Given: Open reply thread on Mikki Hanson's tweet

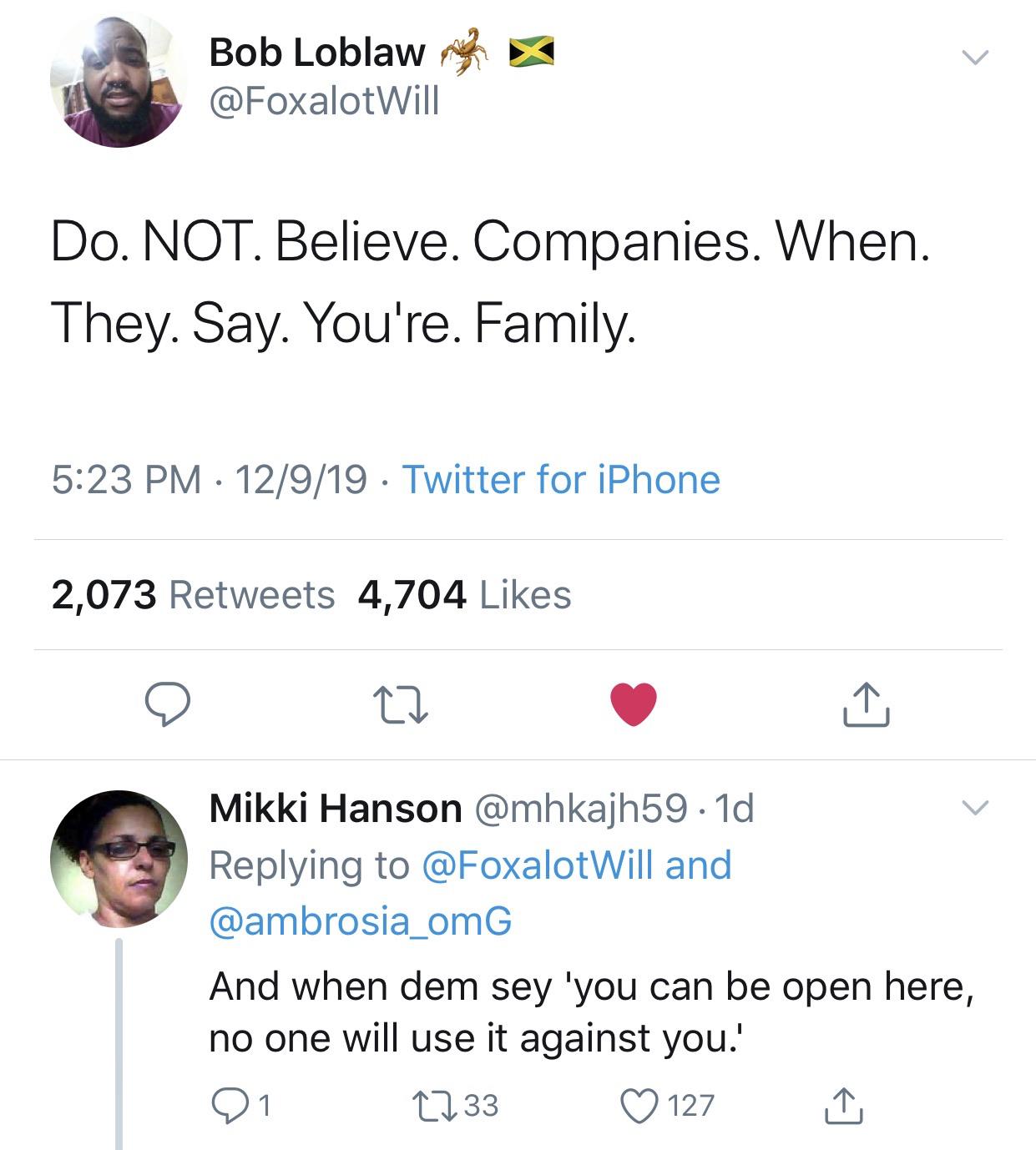Looking at the screenshot, I should [x=230, y=1105].
